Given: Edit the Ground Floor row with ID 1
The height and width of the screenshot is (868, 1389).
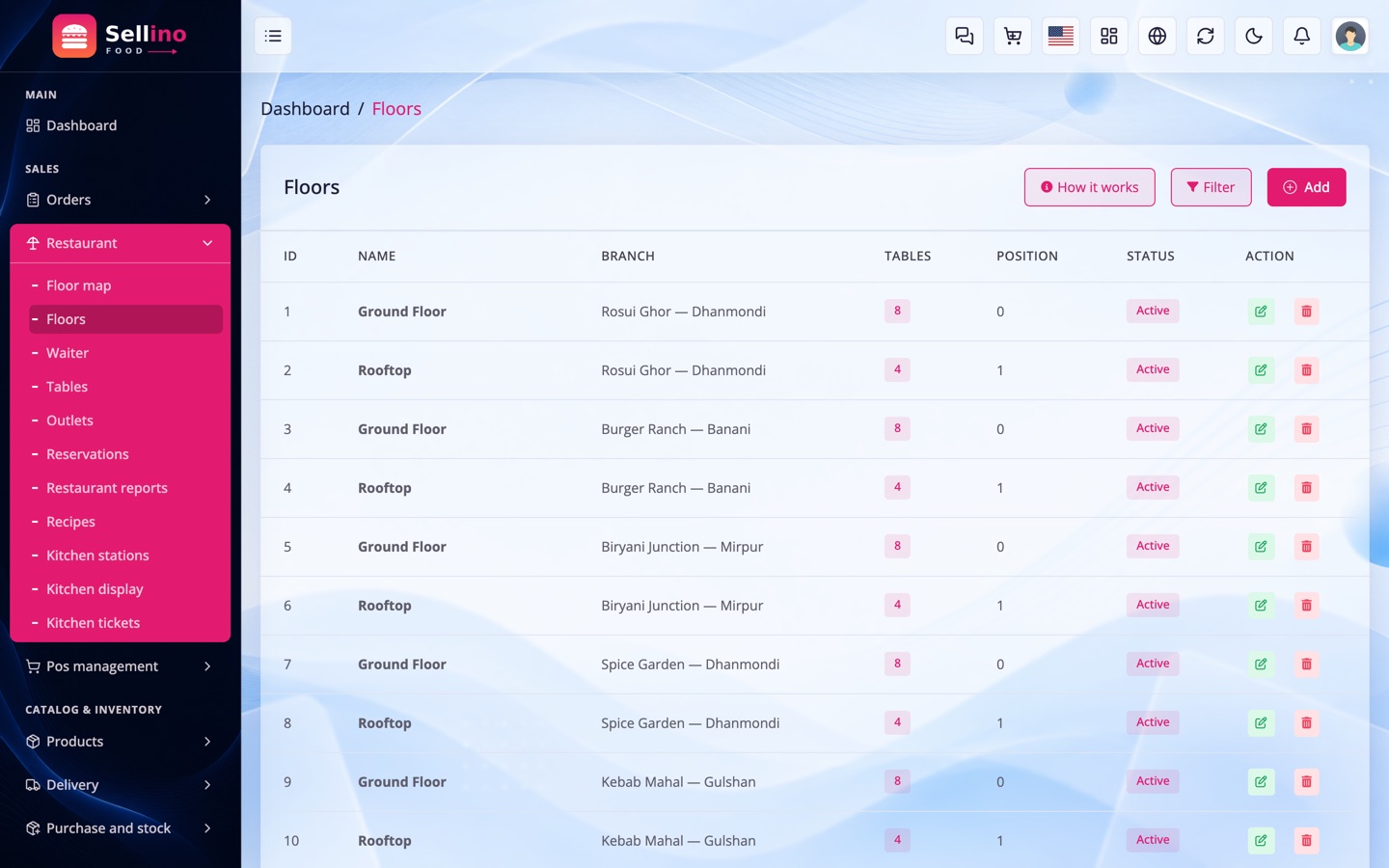Looking at the screenshot, I should pyautogui.click(x=1261, y=312).
